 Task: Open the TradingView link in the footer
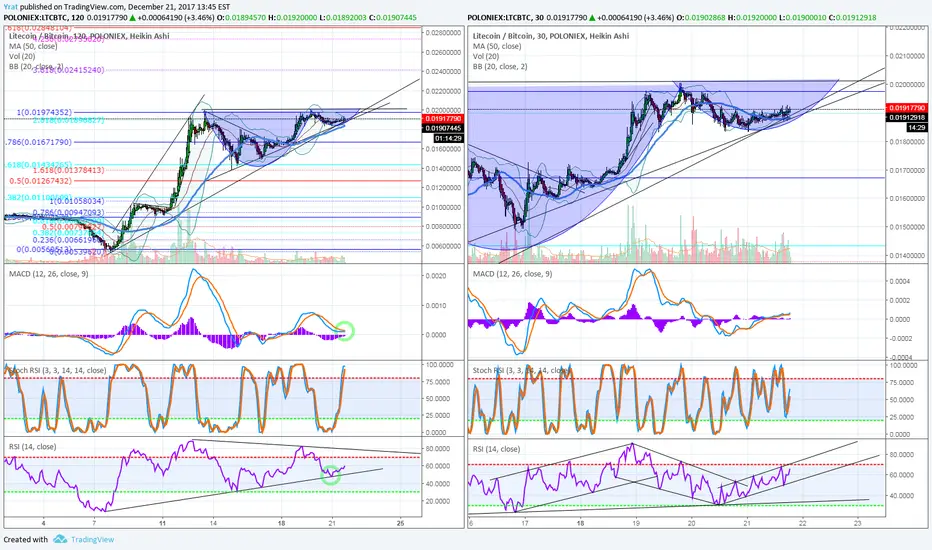tap(92, 539)
